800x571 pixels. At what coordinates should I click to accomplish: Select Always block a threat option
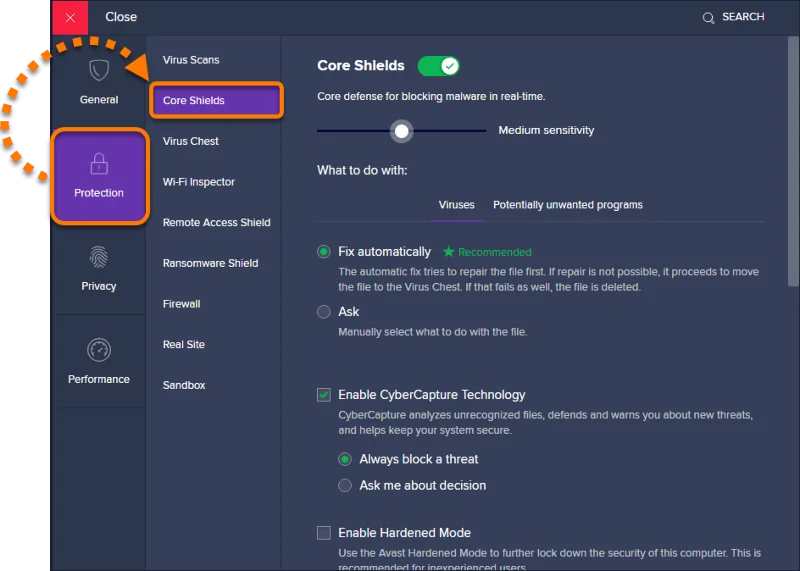[x=345, y=459]
